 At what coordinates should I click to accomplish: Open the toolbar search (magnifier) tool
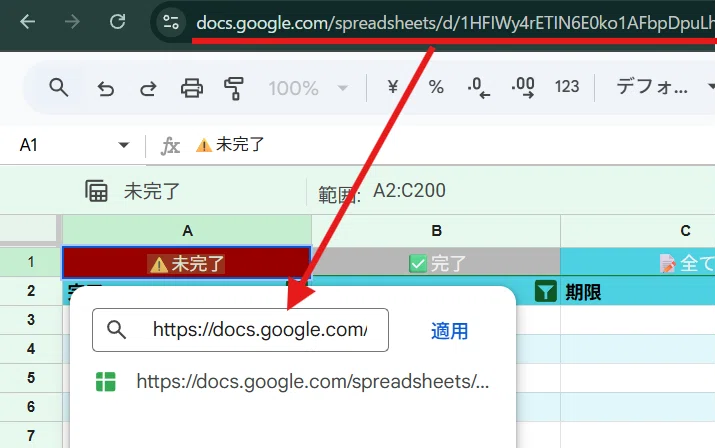pyautogui.click(x=59, y=87)
